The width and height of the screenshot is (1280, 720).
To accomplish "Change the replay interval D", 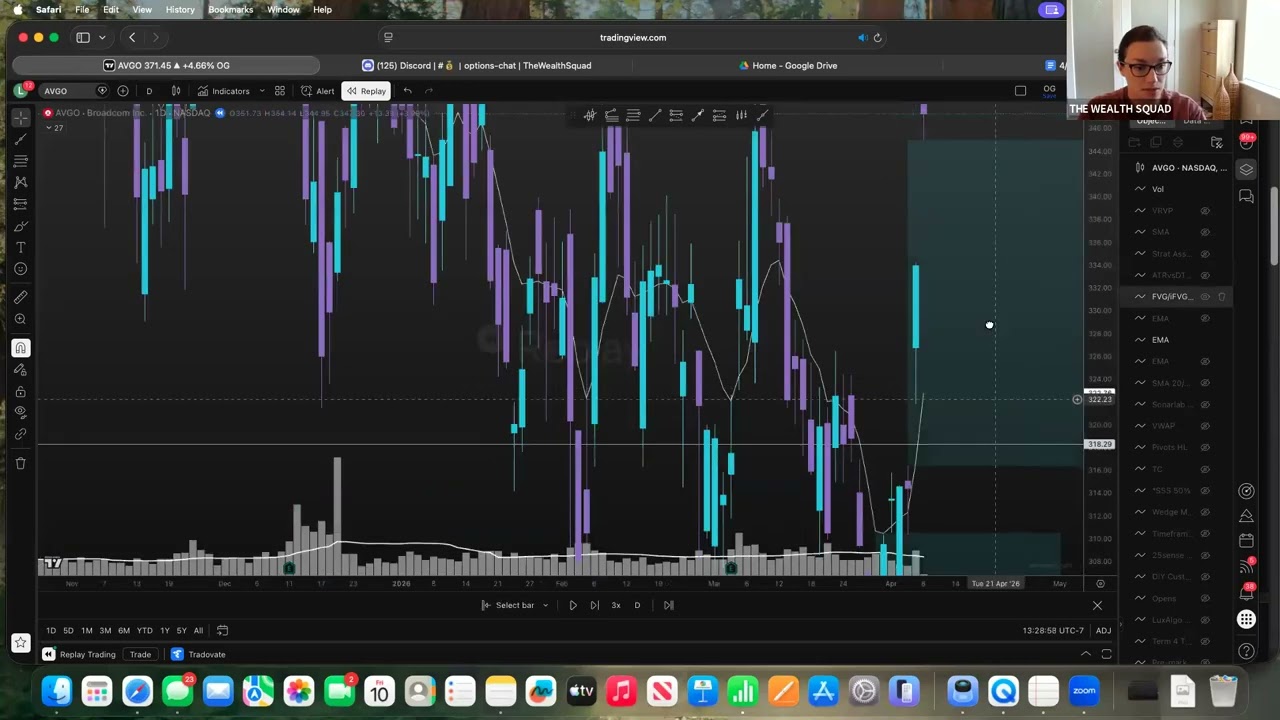I will click(637, 605).
